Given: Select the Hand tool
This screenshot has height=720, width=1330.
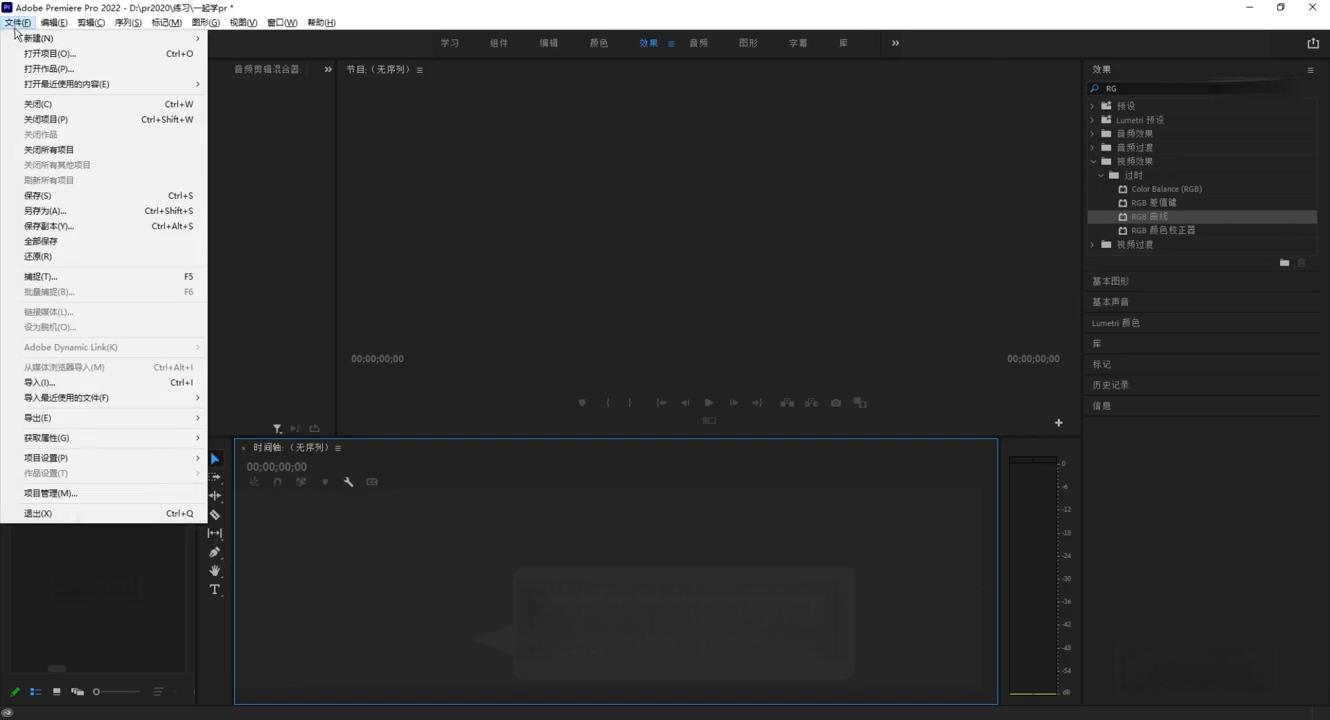Looking at the screenshot, I should click(215, 571).
